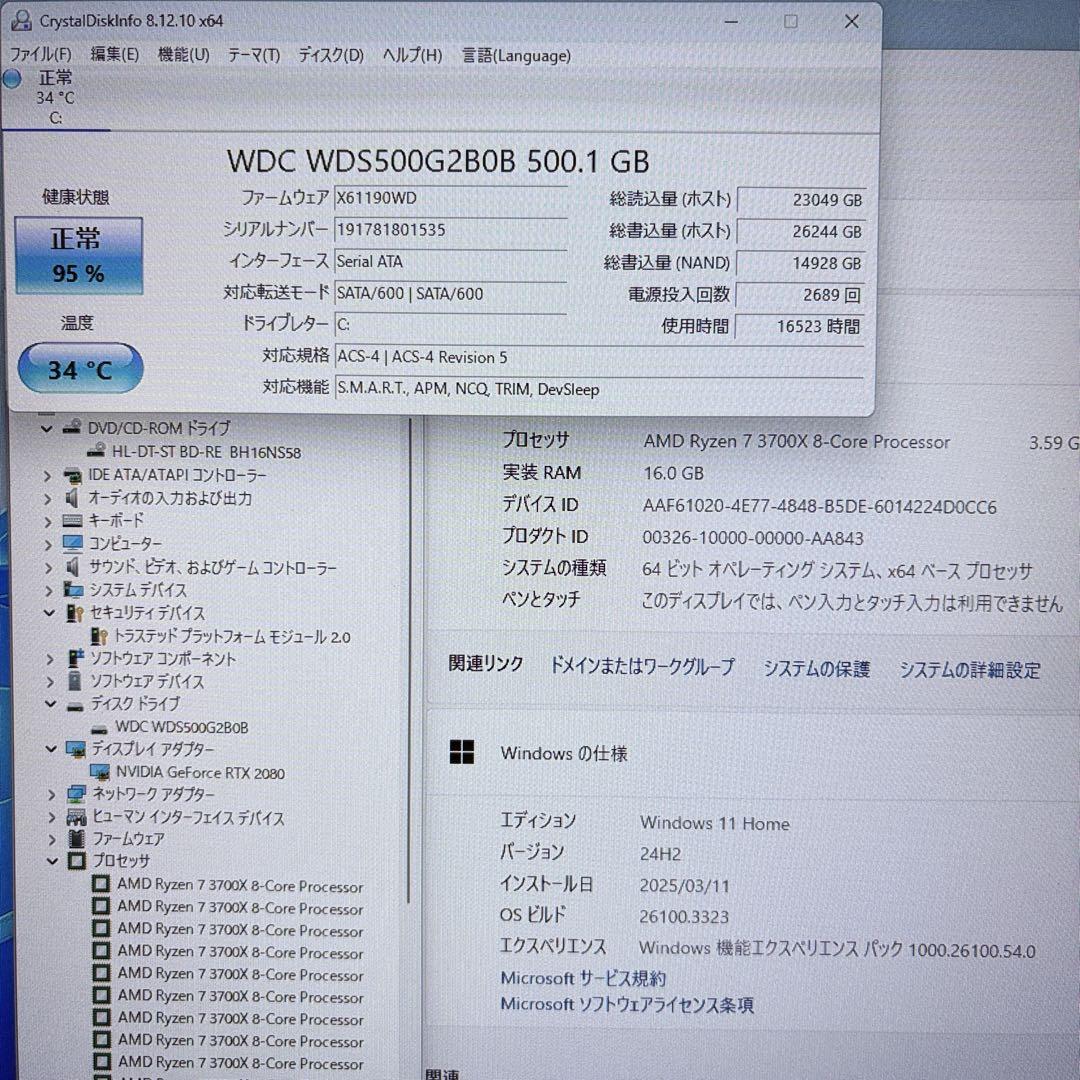The image size is (1080, 1080).
Task: Click the software component icon
Action: click(x=76, y=658)
